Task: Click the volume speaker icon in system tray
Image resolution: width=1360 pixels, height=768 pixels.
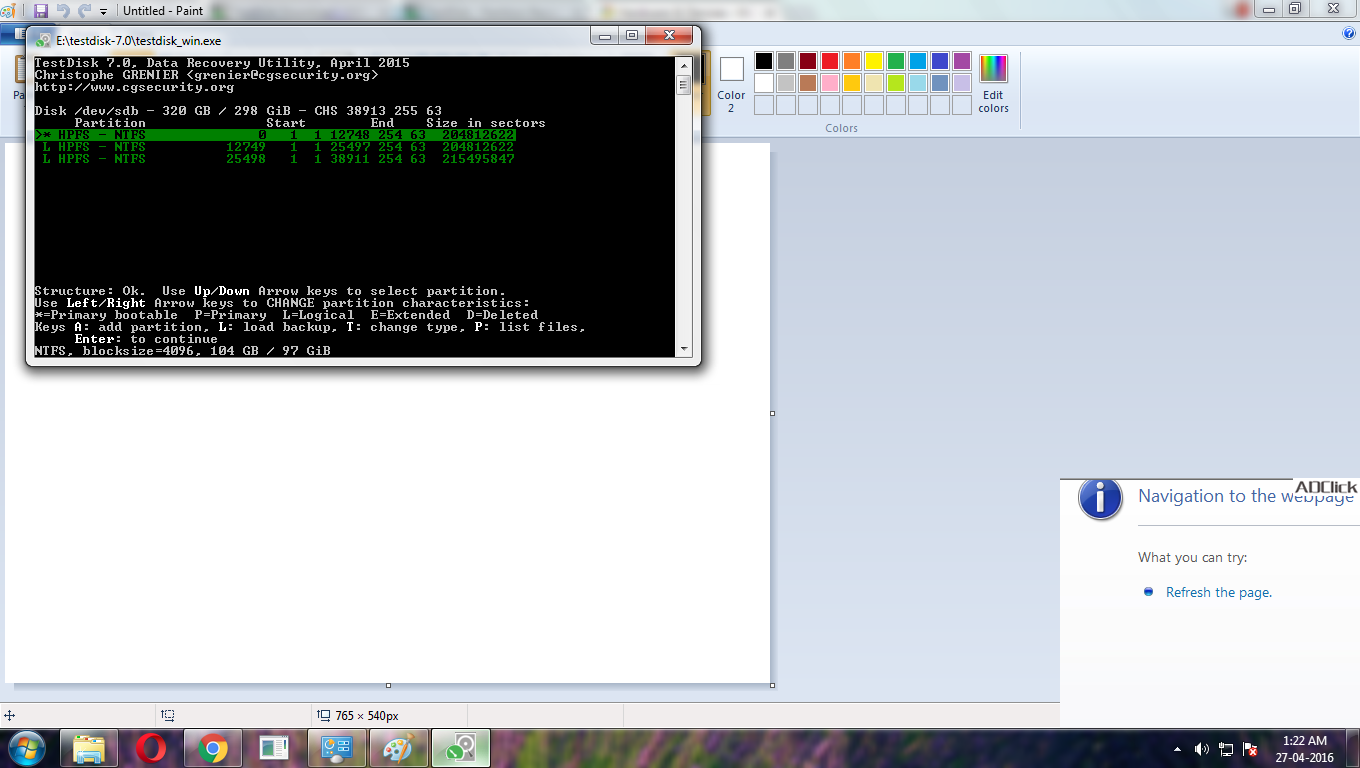Action: tap(1201, 749)
